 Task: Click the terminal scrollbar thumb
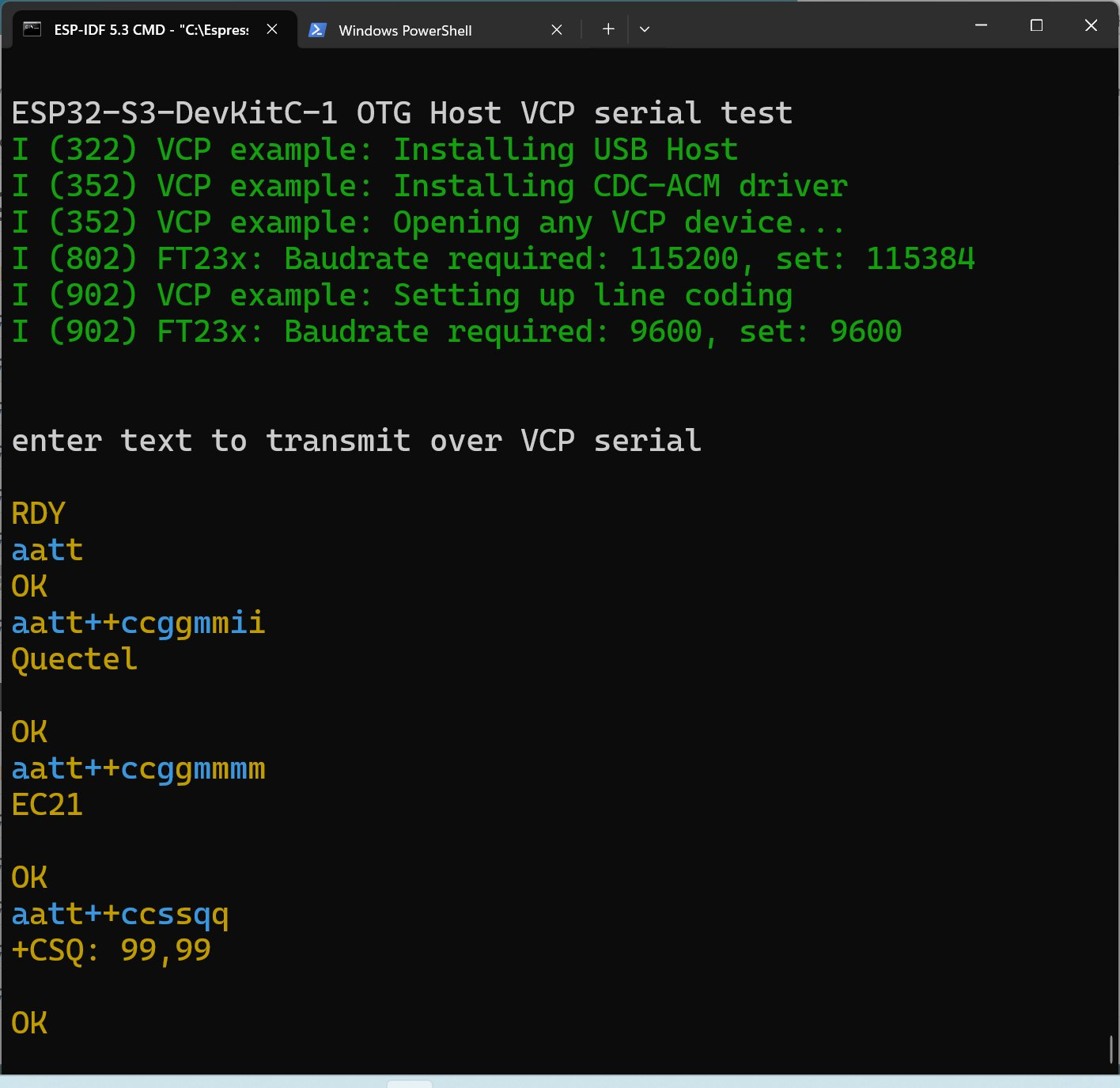point(1111,1049)
